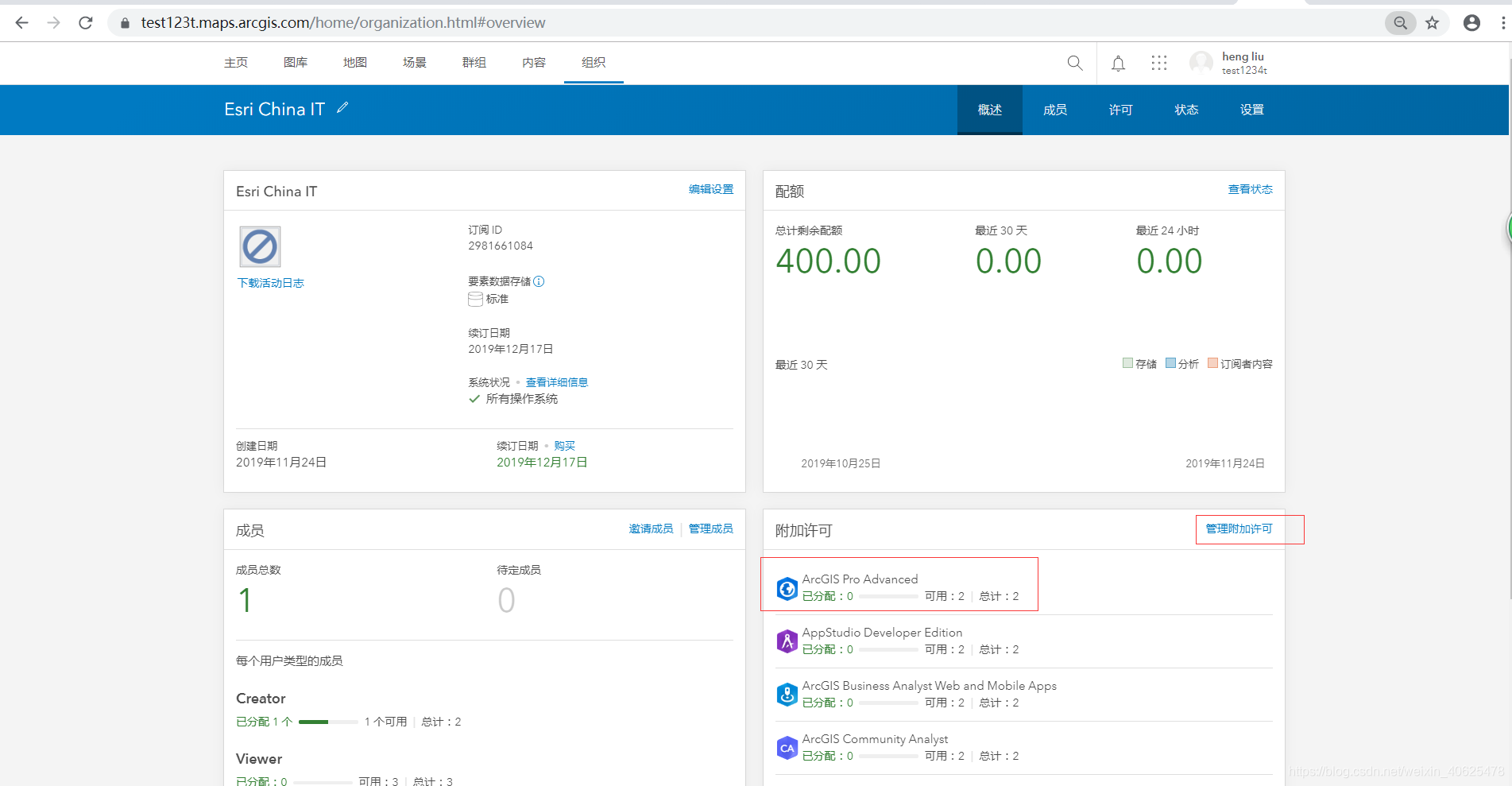Click the pending members count 0
The image size is (1512, 786).
pyautogui.click(x=506, y=600)
